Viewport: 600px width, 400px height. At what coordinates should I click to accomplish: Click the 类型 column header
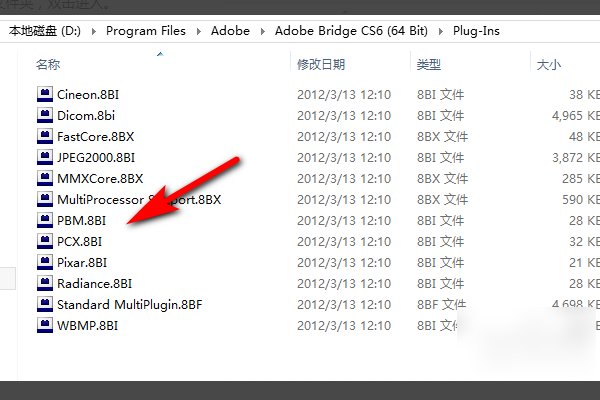point(428,65)
